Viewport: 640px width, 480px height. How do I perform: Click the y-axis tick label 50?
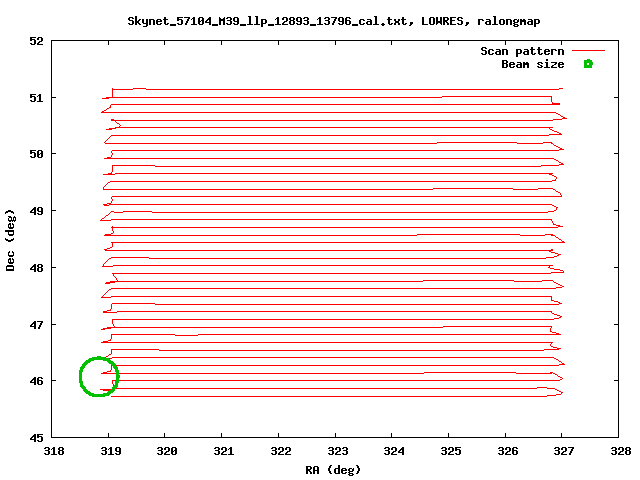pos(36,154)
